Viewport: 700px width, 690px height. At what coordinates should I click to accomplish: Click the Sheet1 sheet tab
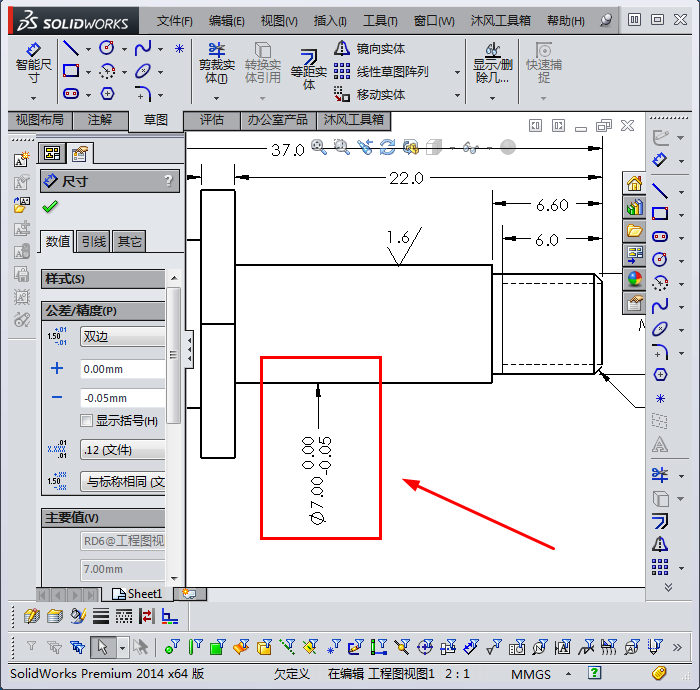[x=138, y=593]
